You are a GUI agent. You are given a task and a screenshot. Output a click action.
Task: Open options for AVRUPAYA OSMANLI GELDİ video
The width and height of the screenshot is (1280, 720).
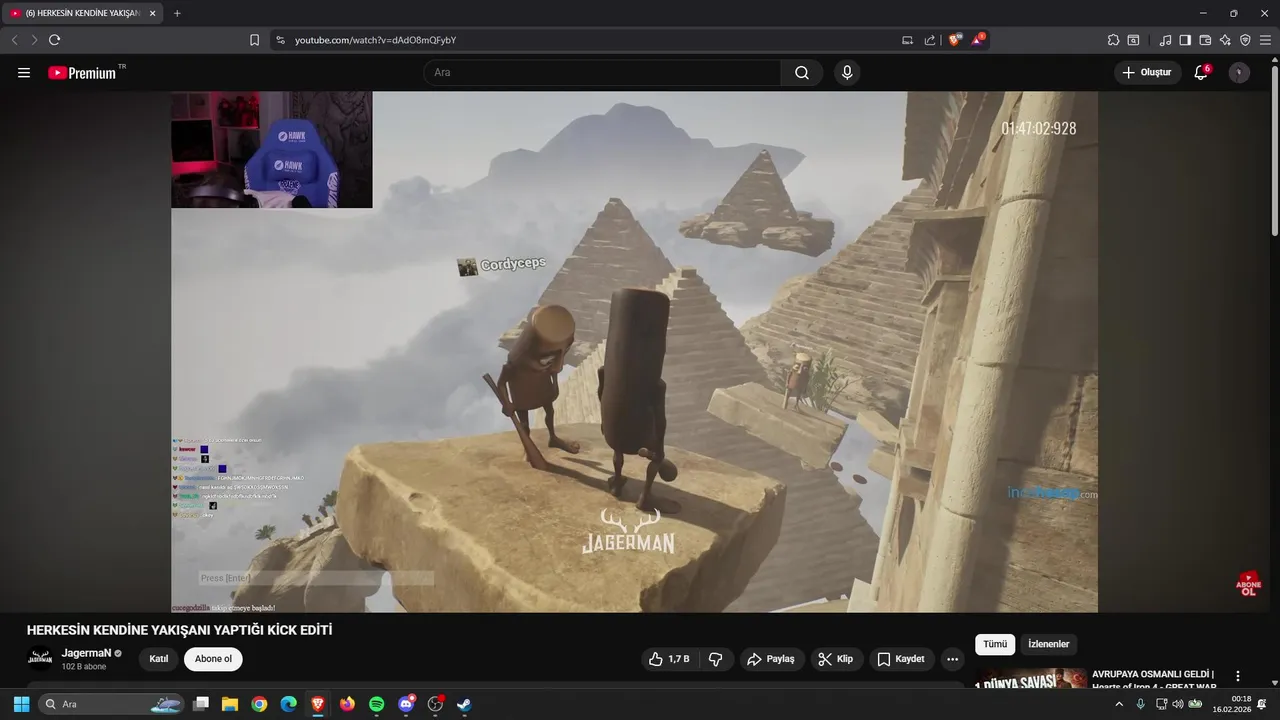click(x=1238, y=676)
